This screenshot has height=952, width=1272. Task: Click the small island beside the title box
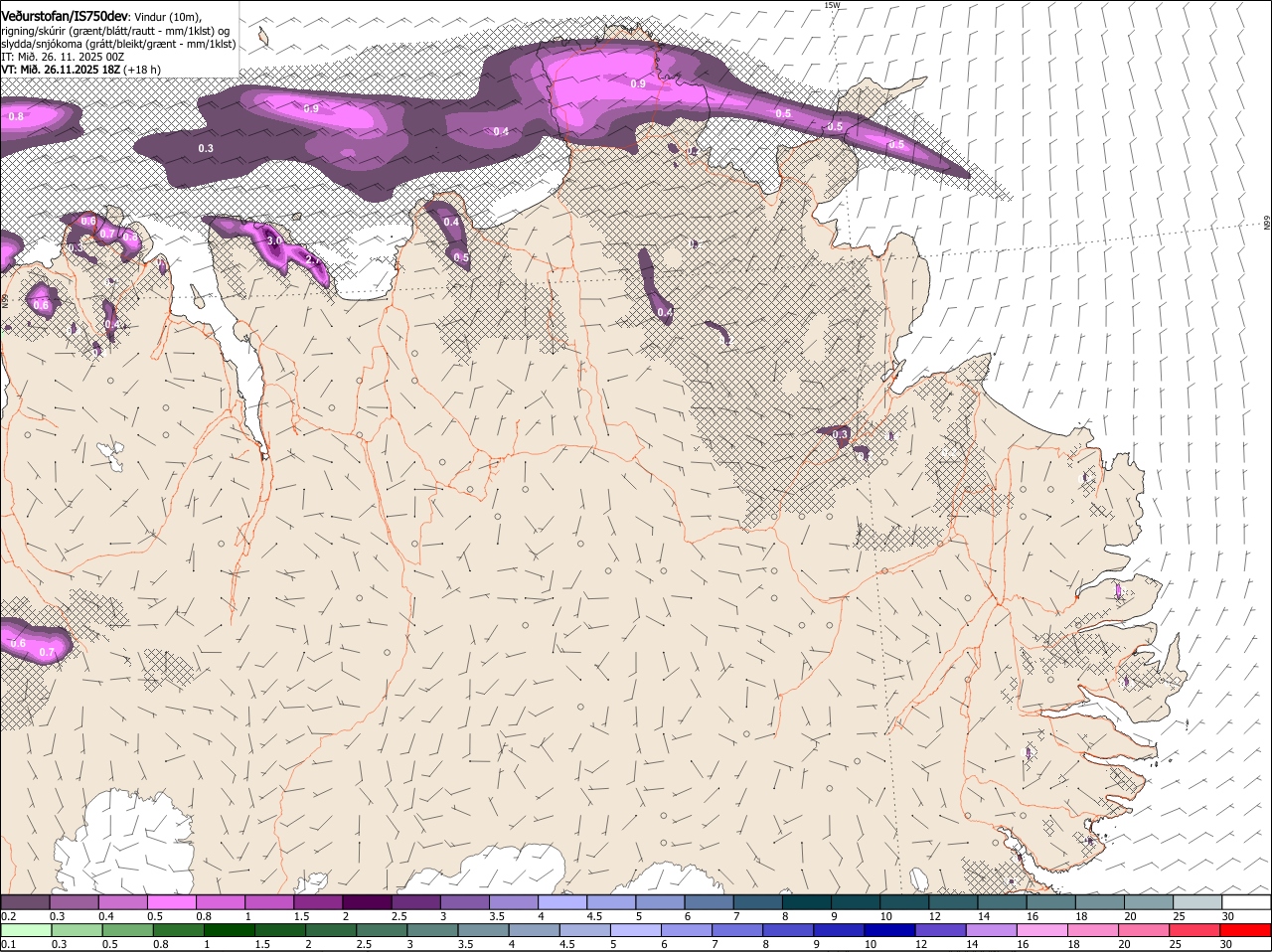tap(263, 37)
